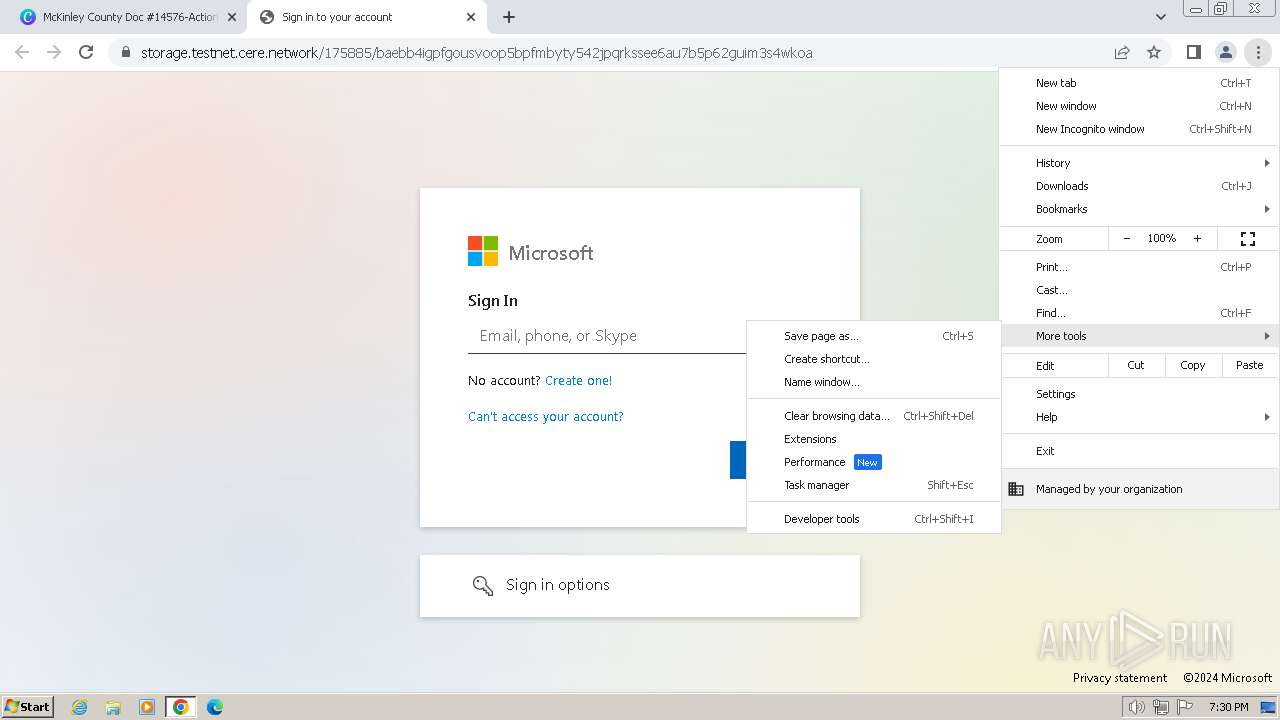The image size is (1280, 720).
Task: Open the Windows Start menu
Action: (x=28, y=707)
